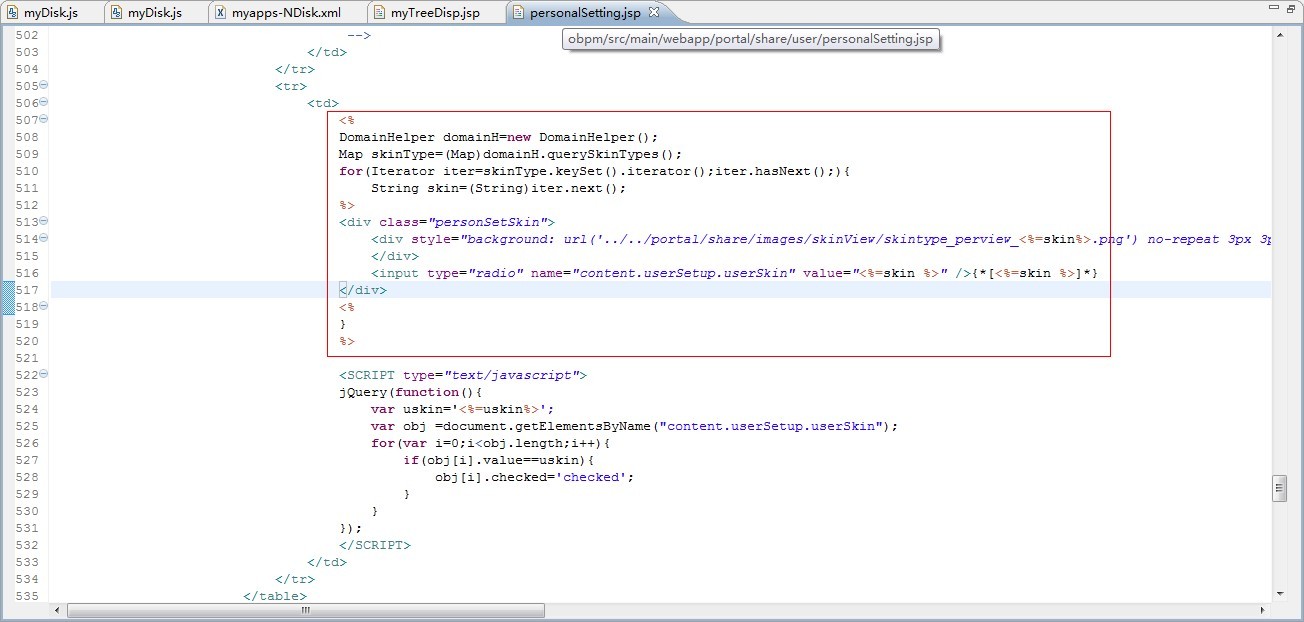Image resolution: width=1304 pixels, height=622 pixels.
Task: Click the horizontal scrollbar left arrow
Action: [58, 610]
